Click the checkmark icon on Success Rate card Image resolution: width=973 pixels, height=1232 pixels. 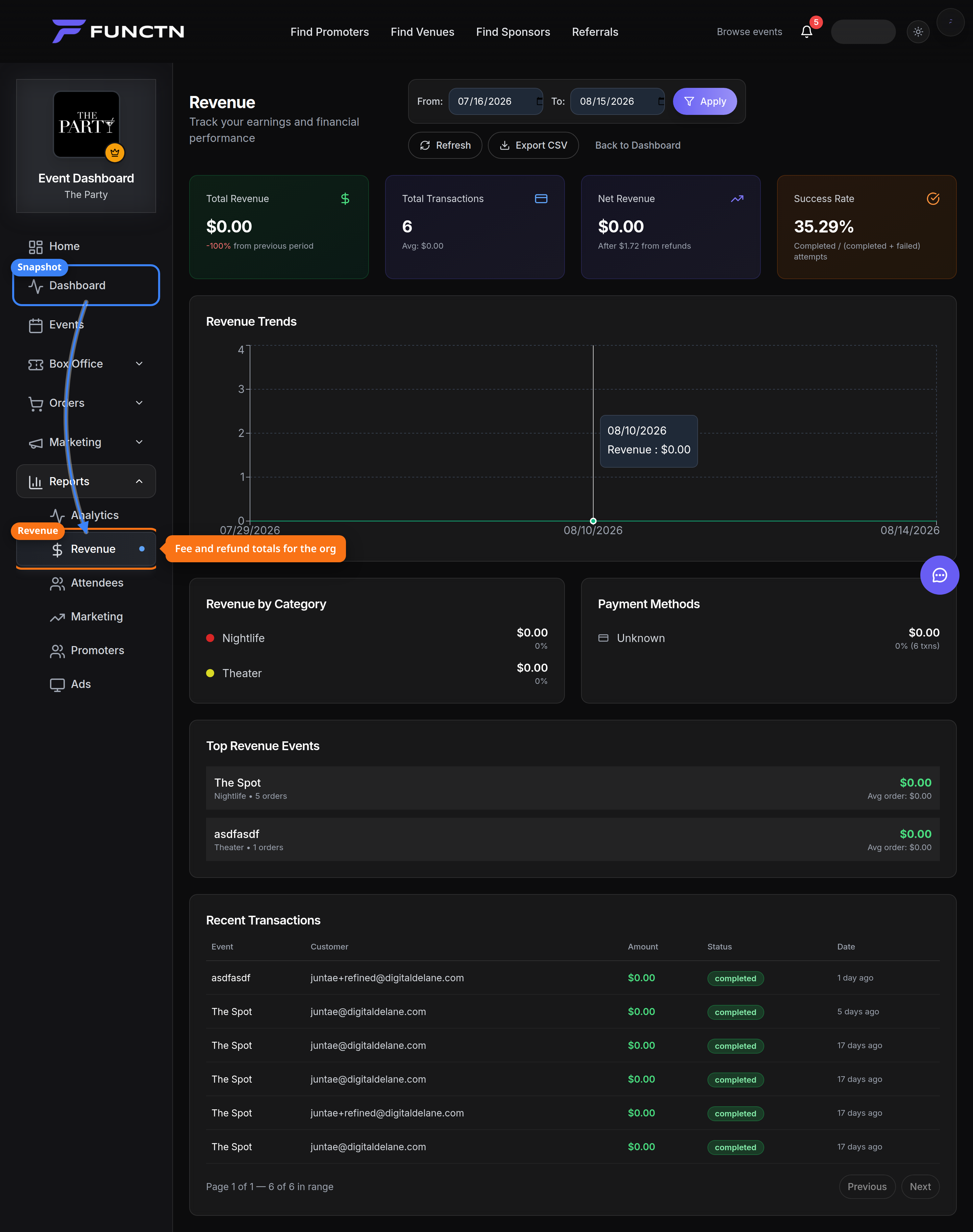[x=933, y=198]
